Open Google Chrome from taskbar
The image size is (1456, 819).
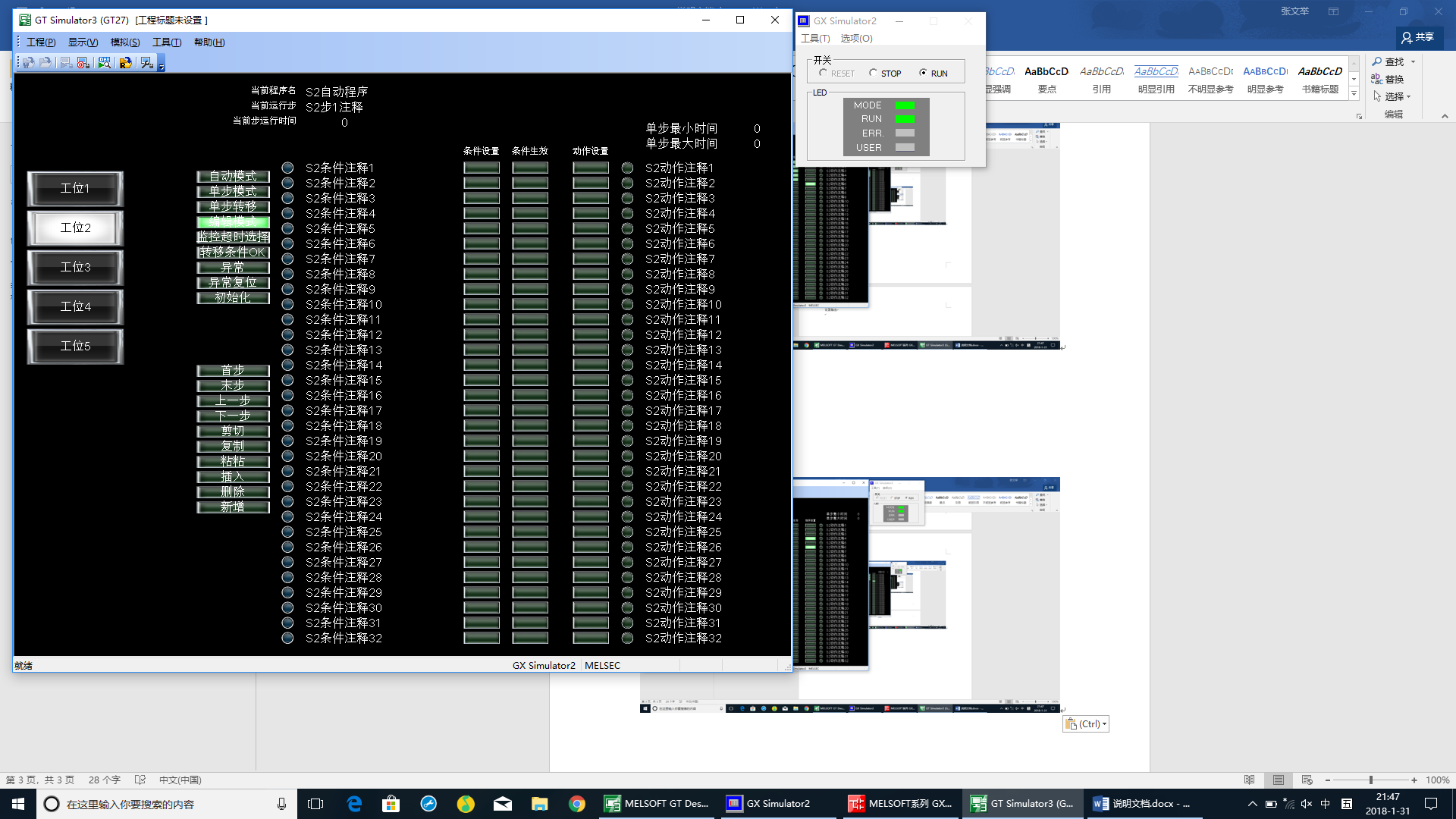pos(577,804)
